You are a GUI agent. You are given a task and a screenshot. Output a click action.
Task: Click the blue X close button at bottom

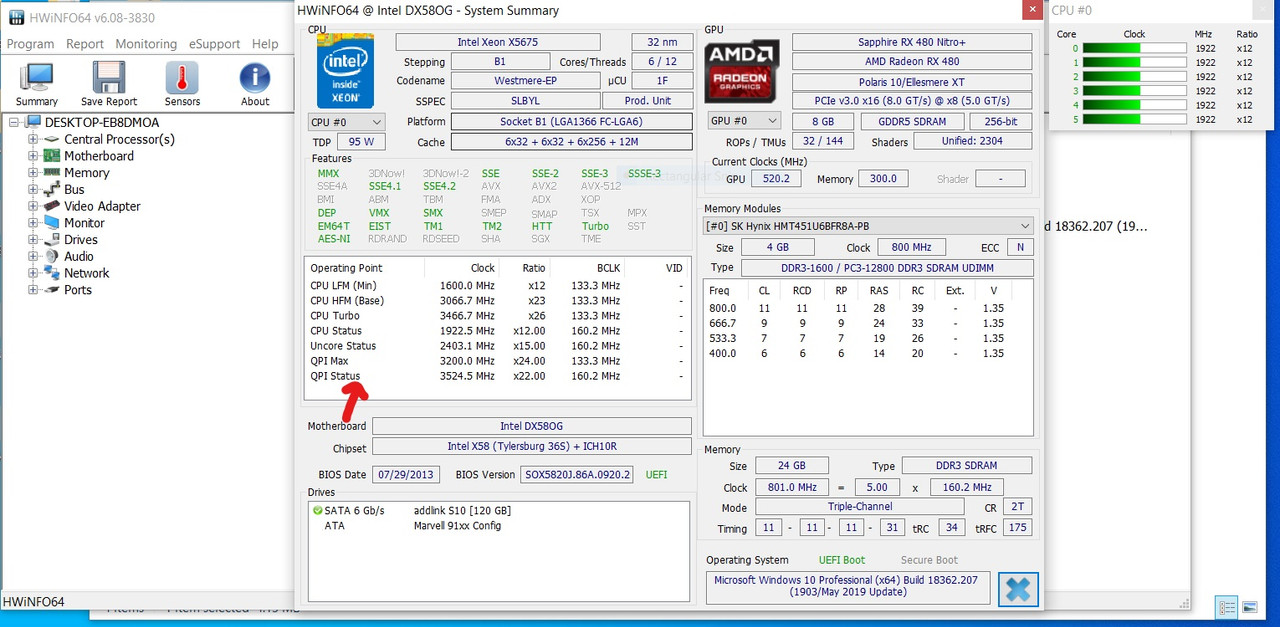pos(1018,590)
